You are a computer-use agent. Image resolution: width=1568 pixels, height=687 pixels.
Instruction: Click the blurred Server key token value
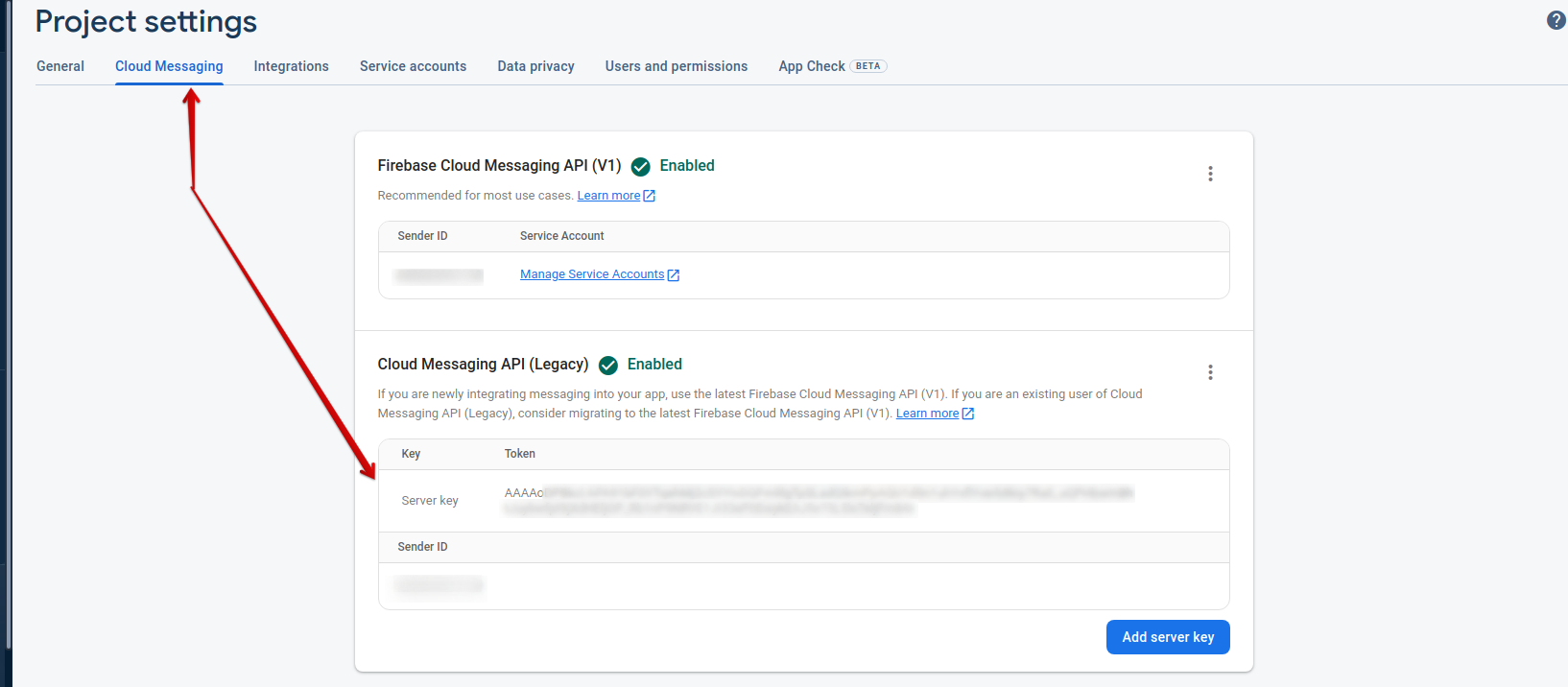point(816,501)
